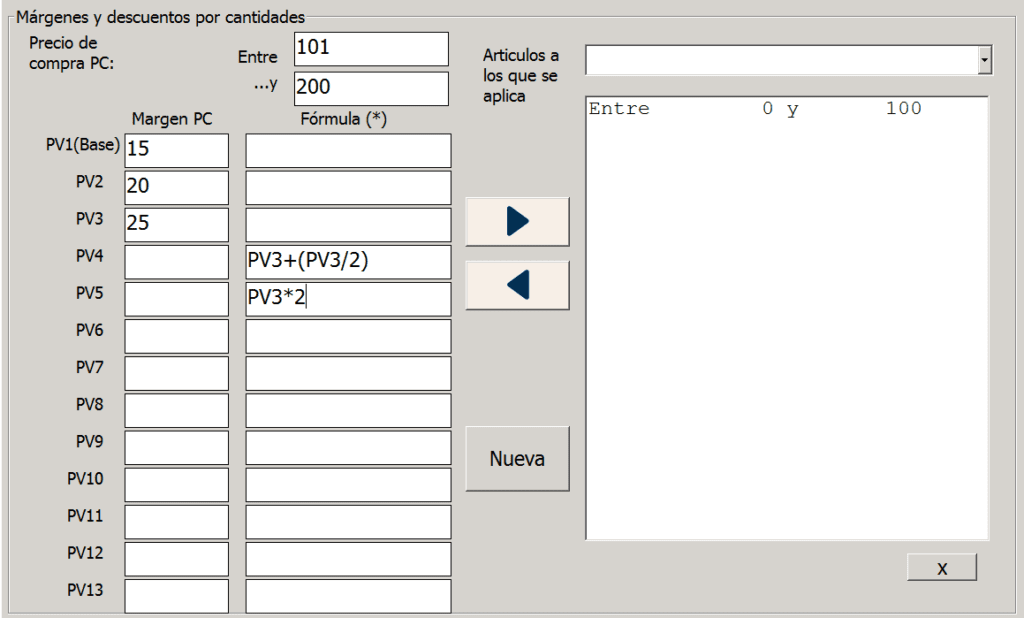Click the PV8 formula input box
Image resolution: width=1024 pixels, height=618 pixels.
[x=348, y=410]
